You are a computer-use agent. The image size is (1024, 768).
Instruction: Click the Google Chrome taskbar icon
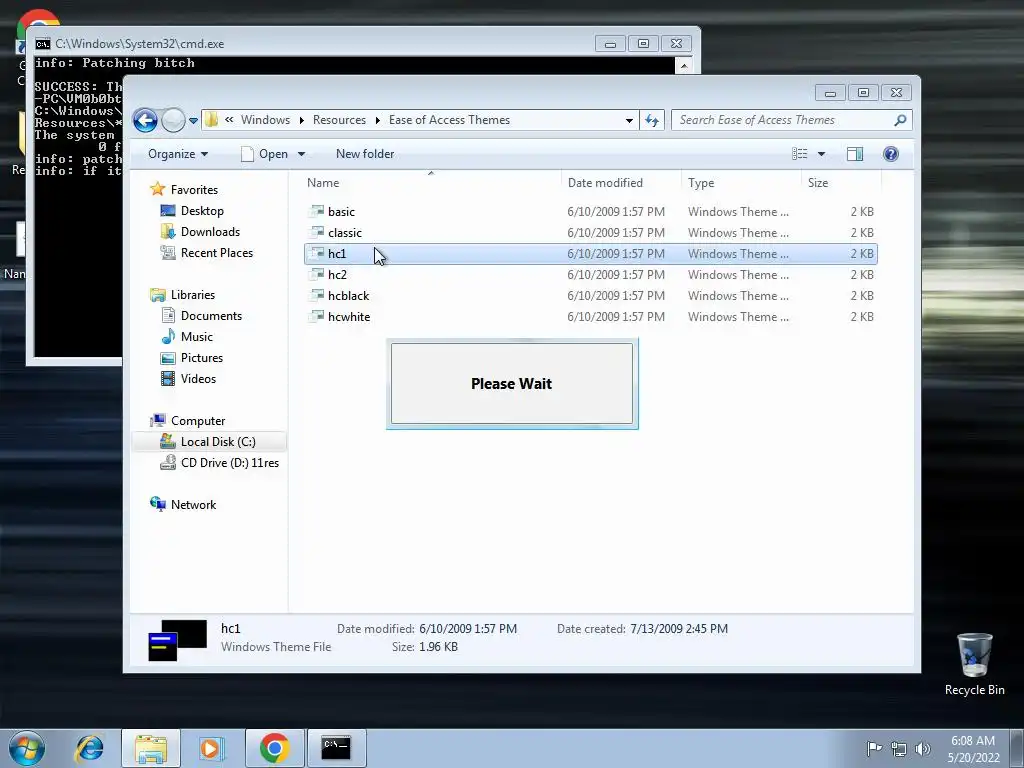[x=274, y=748]
